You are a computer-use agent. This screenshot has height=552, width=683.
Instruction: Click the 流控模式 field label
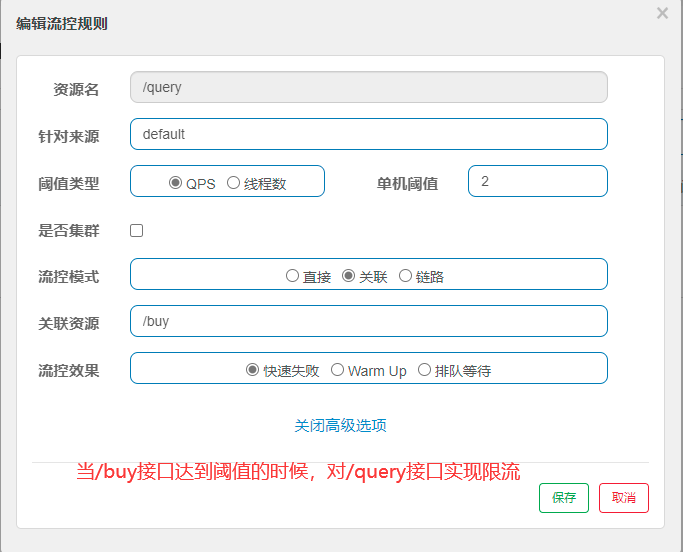[68, 276]
